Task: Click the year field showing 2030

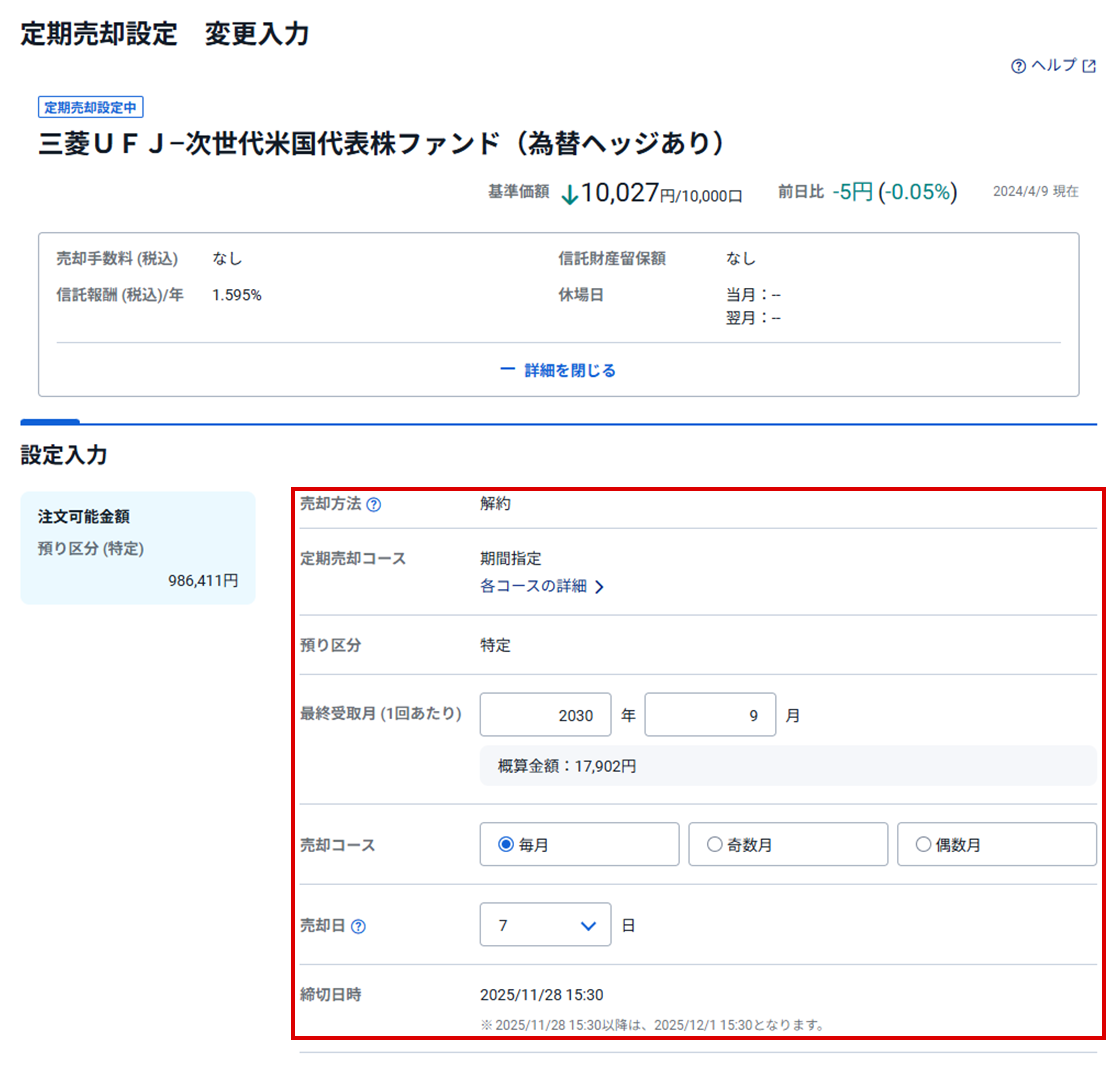Action: pos(545,715)
